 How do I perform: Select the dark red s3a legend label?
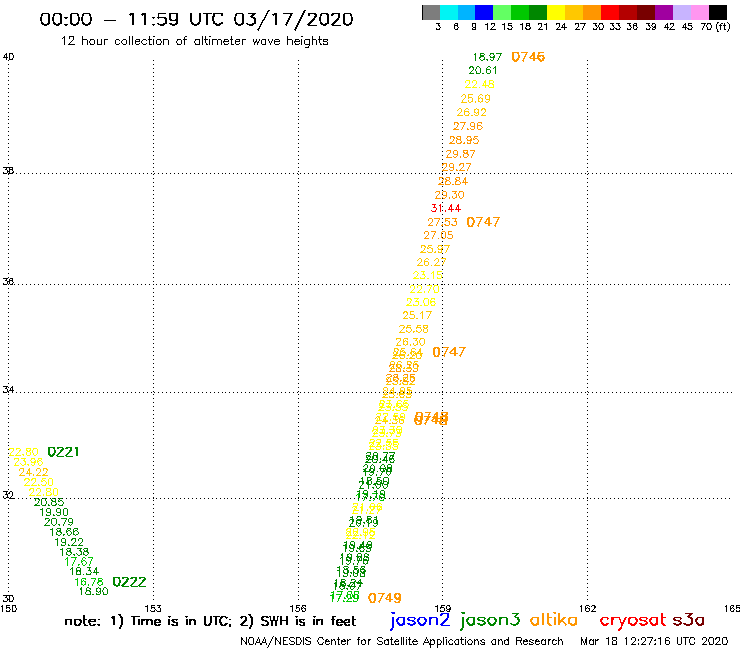[689, 620]
